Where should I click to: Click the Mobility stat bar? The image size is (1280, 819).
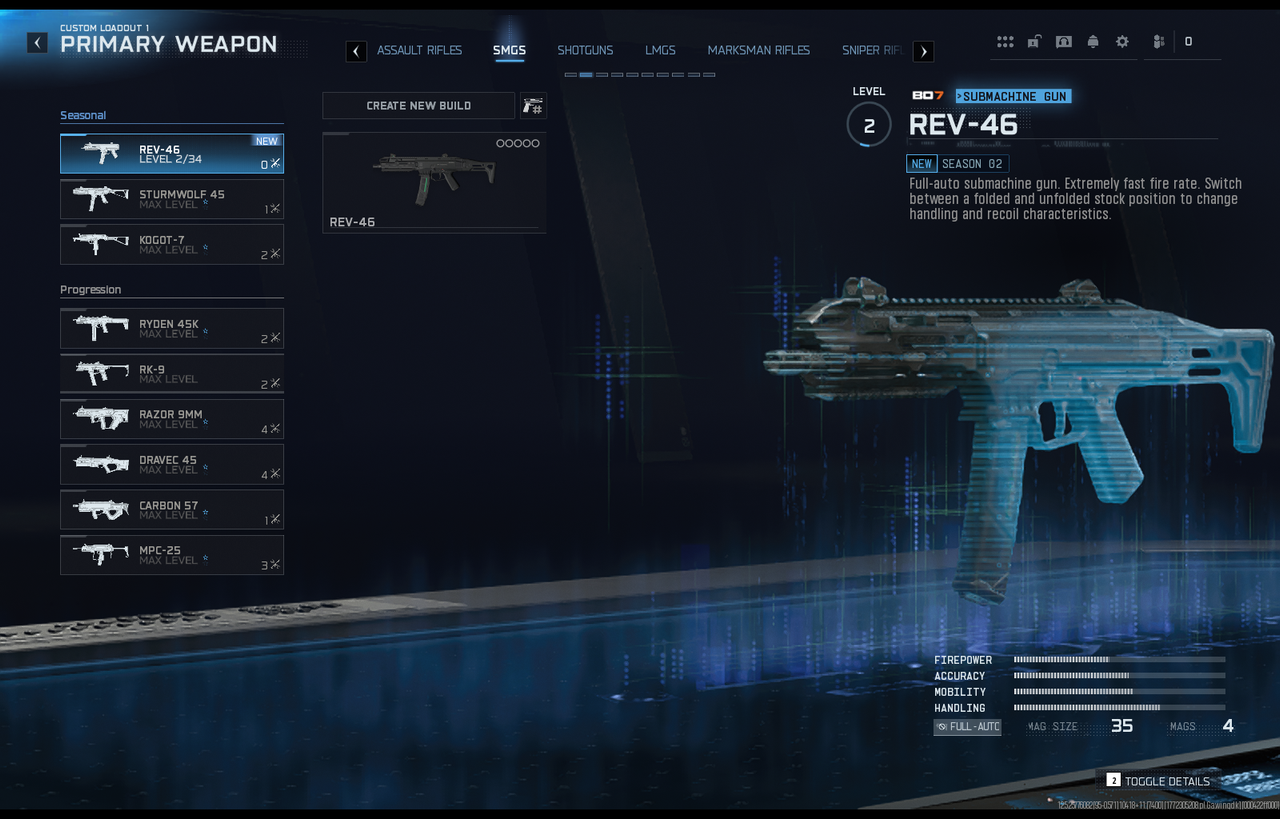coord(1119,692)
